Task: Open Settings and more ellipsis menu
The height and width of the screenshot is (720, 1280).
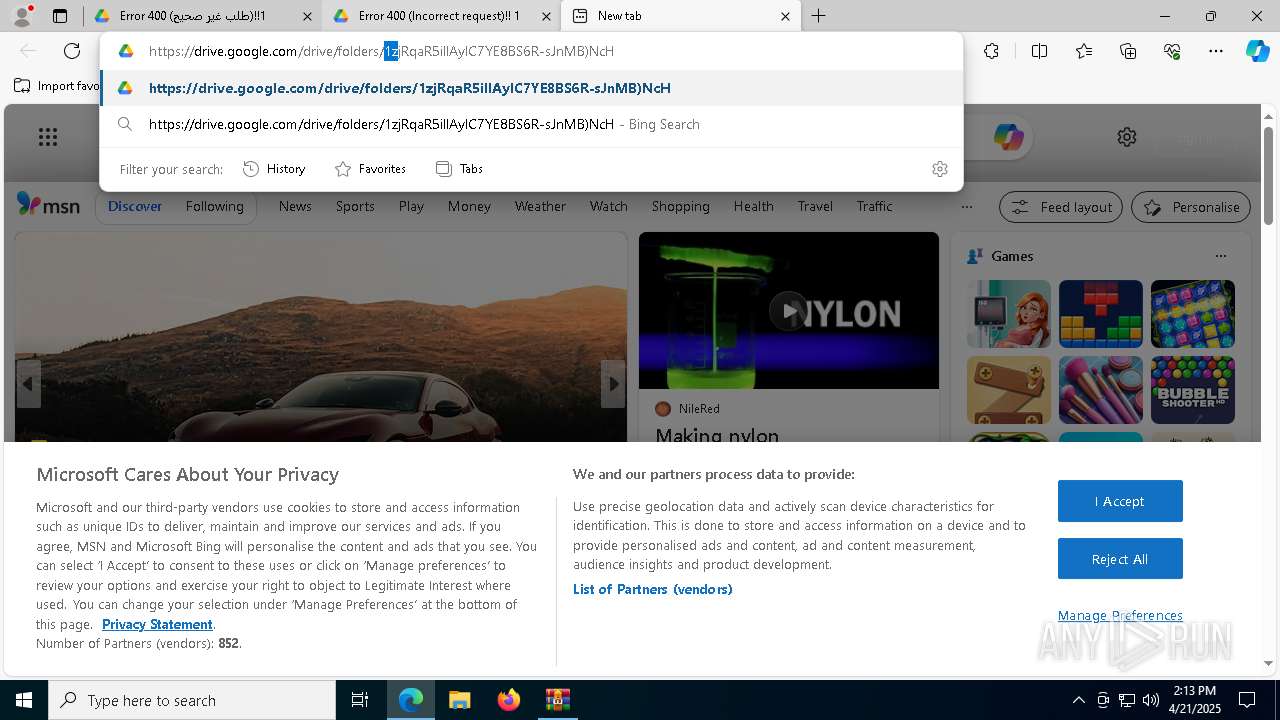Action: pyautogui.click(x=1216, y=51)
